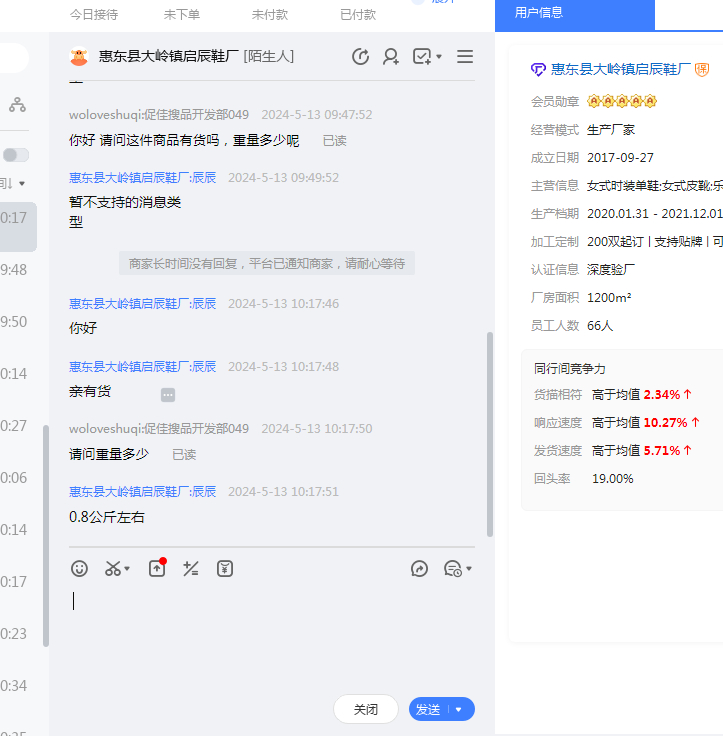Open the hamburger menu in chat header

coord(465,57)
